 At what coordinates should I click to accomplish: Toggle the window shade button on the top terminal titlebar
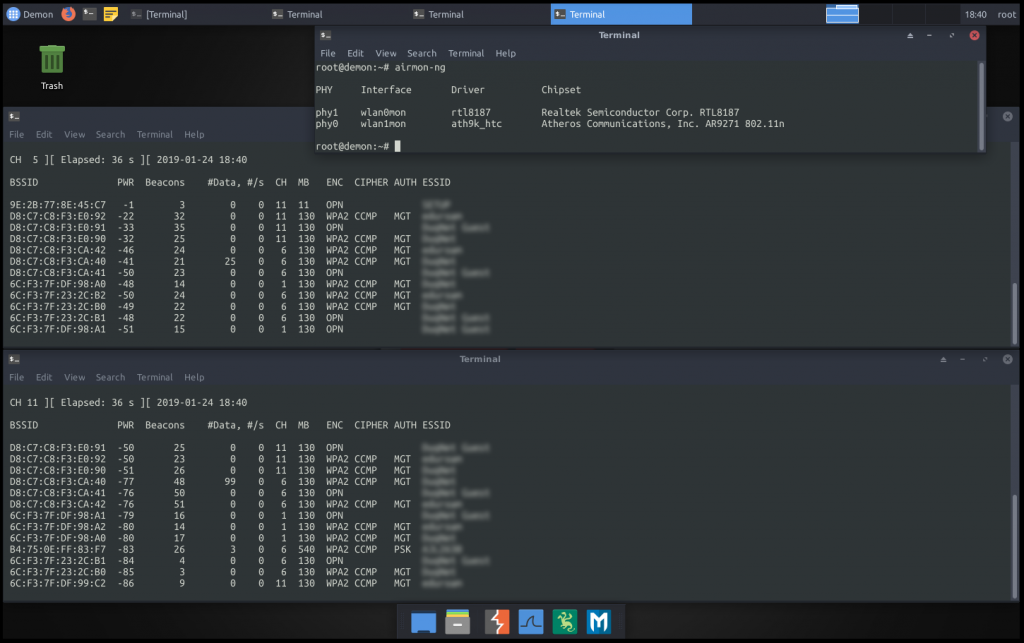(x=908, y=35)
